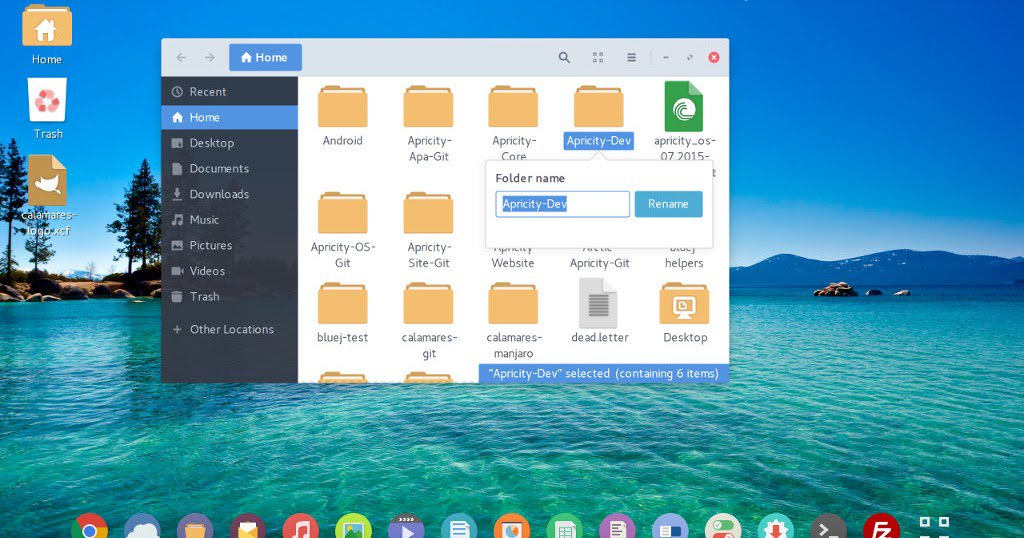Click the Apricity-Git folder label
Viewport: 1024px width, 538px height.
(x=600, y=263)
